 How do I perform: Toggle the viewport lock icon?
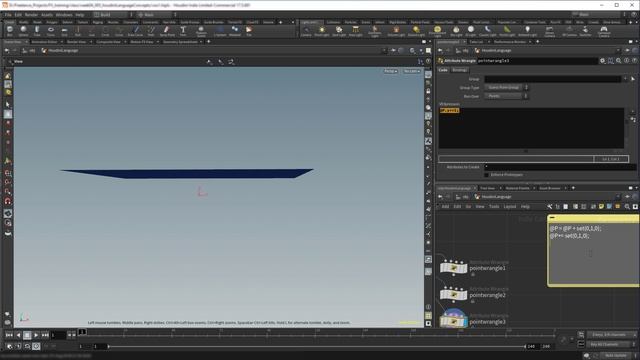(428, 91)
